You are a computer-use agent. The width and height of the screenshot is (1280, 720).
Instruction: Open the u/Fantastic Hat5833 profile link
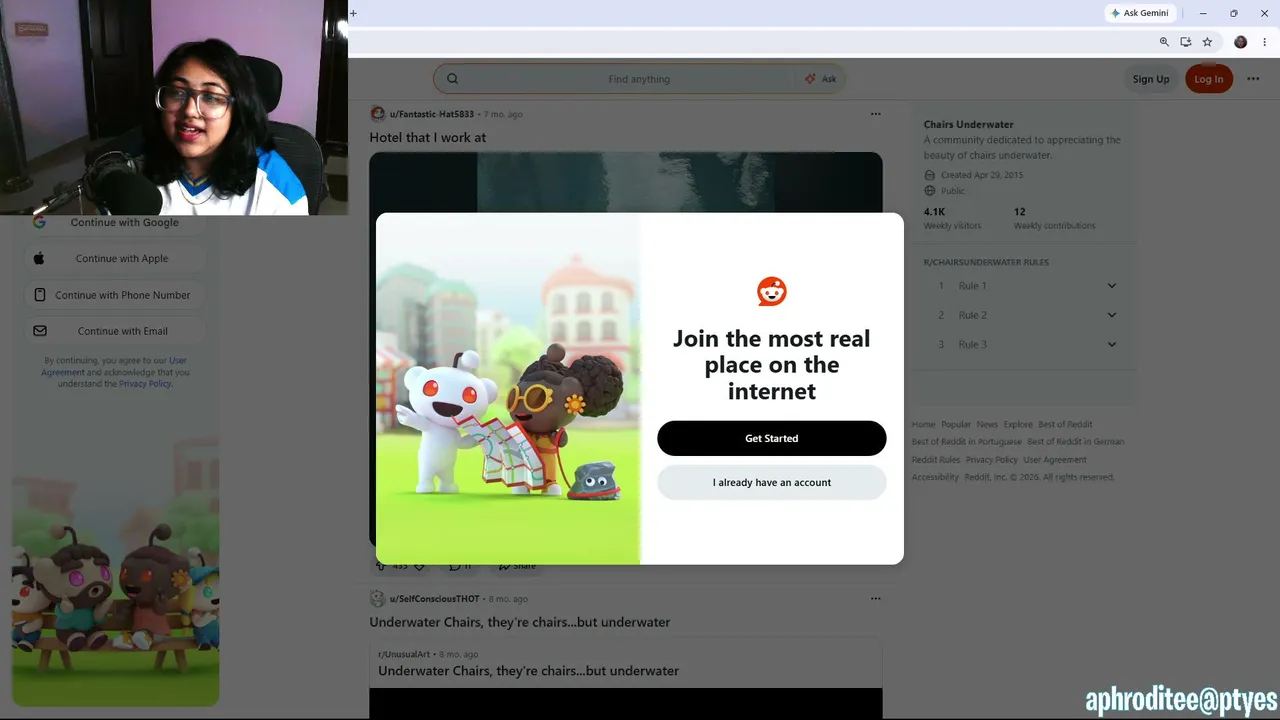pyautogui.click(x=432, y=114)
